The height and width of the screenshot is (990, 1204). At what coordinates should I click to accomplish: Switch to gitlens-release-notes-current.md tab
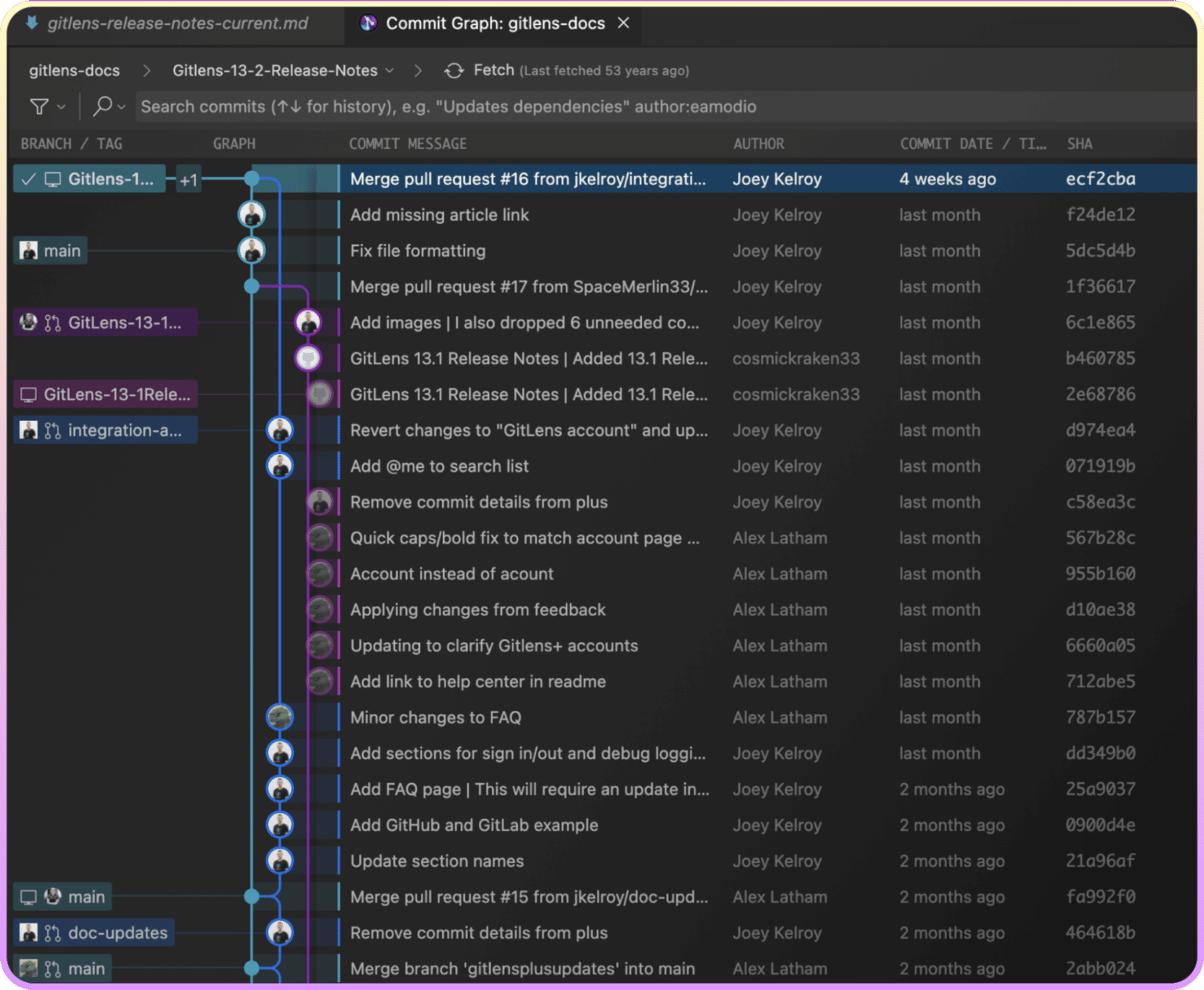(x=177, y=24)
